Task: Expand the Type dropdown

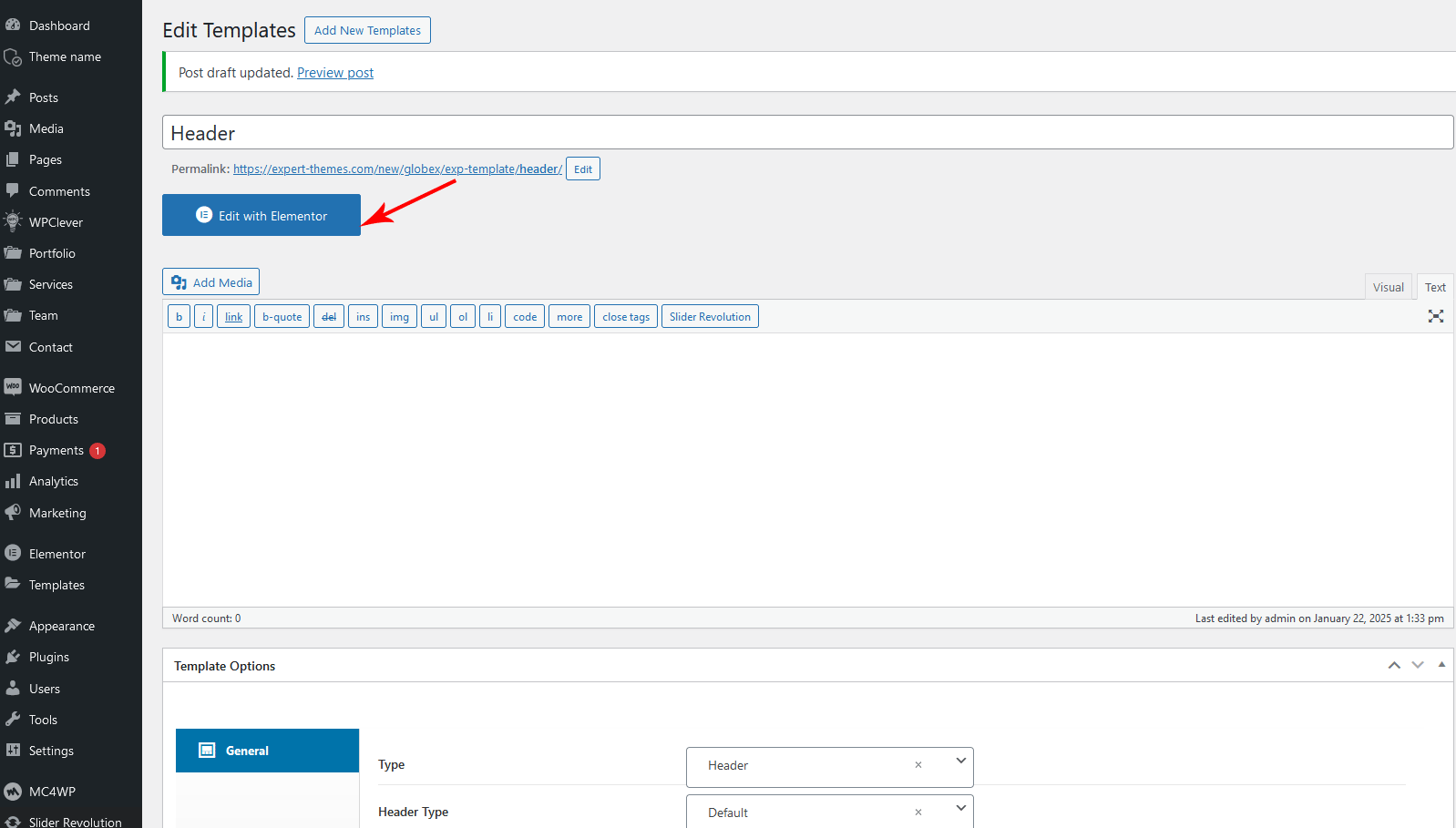Action: point(960,762)
